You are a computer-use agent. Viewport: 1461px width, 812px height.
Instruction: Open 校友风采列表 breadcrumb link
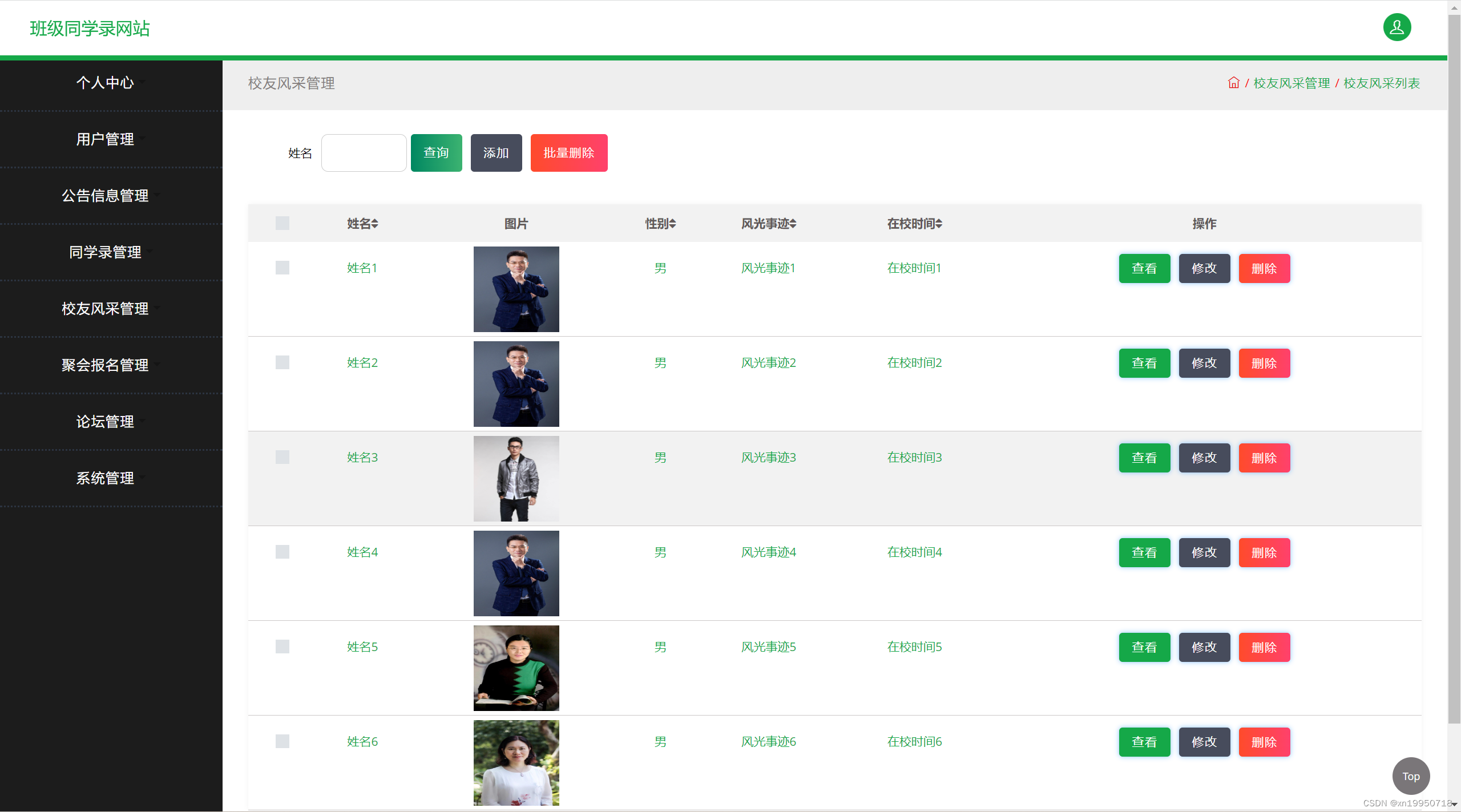[x=1382, y=83]
